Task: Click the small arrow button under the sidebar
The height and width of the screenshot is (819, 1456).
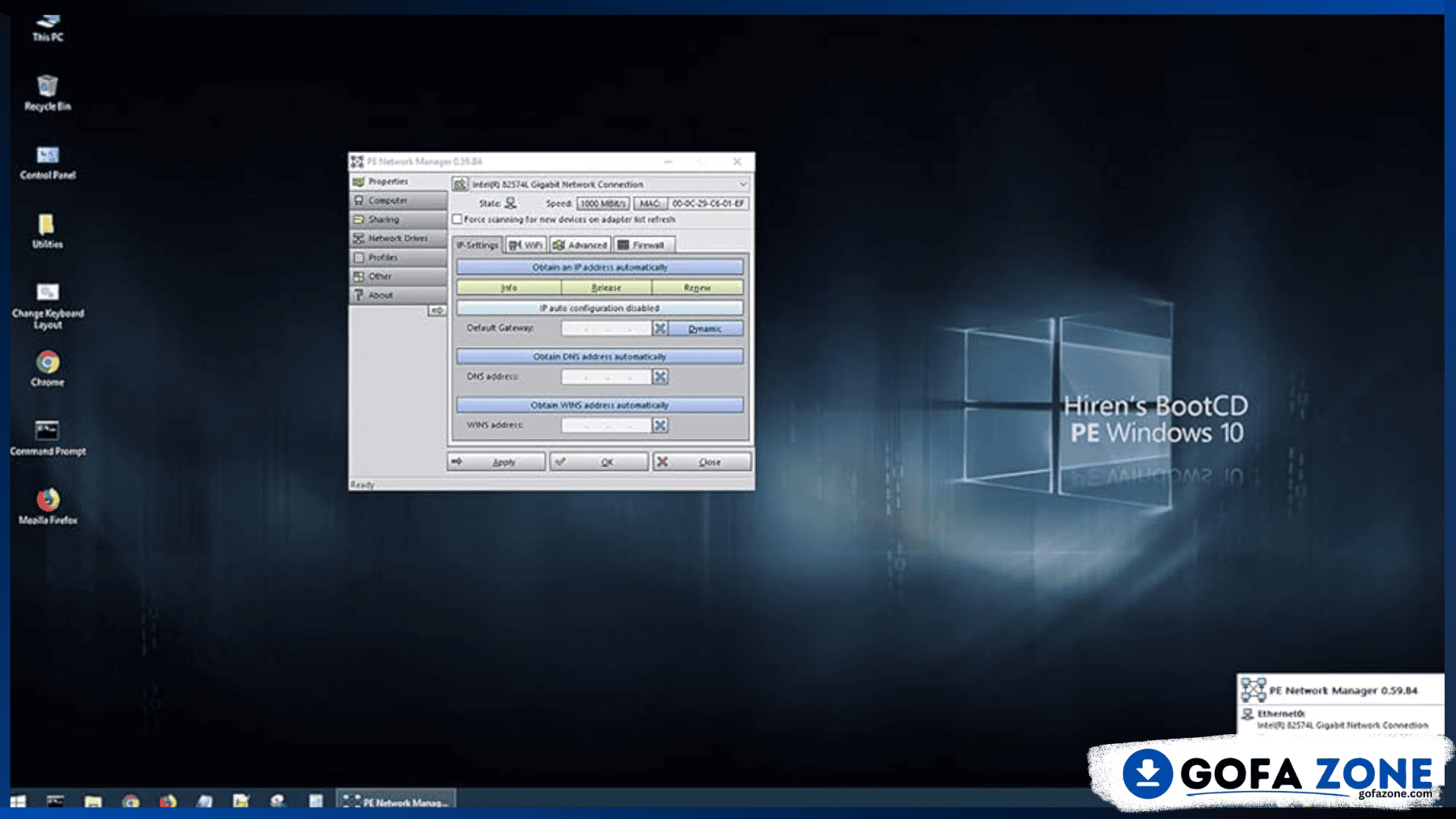Action: point(437,311)
